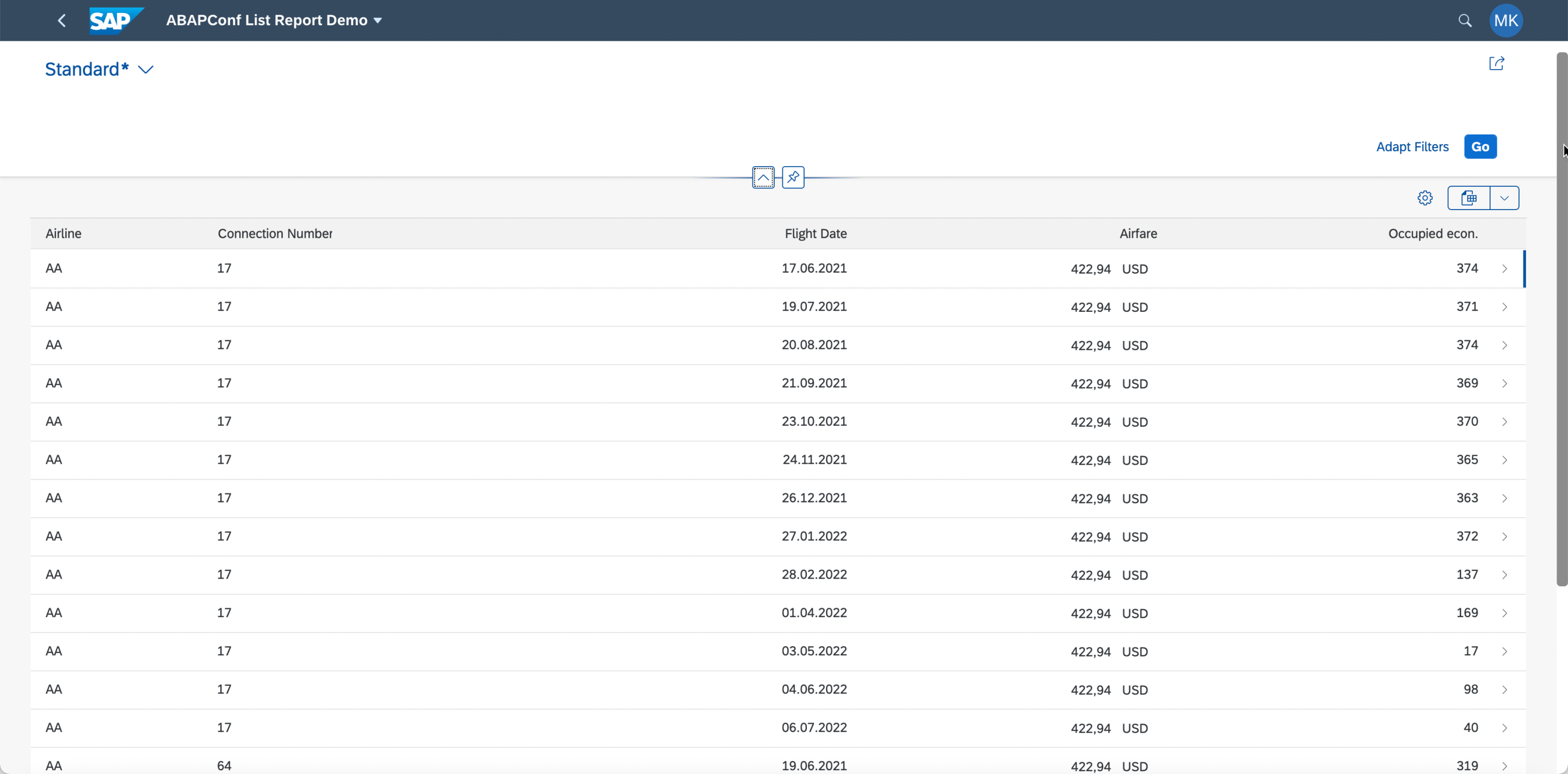This screenshot has width=1568, height=774.
Task: Click occupied value 371
Action: 1467,306
